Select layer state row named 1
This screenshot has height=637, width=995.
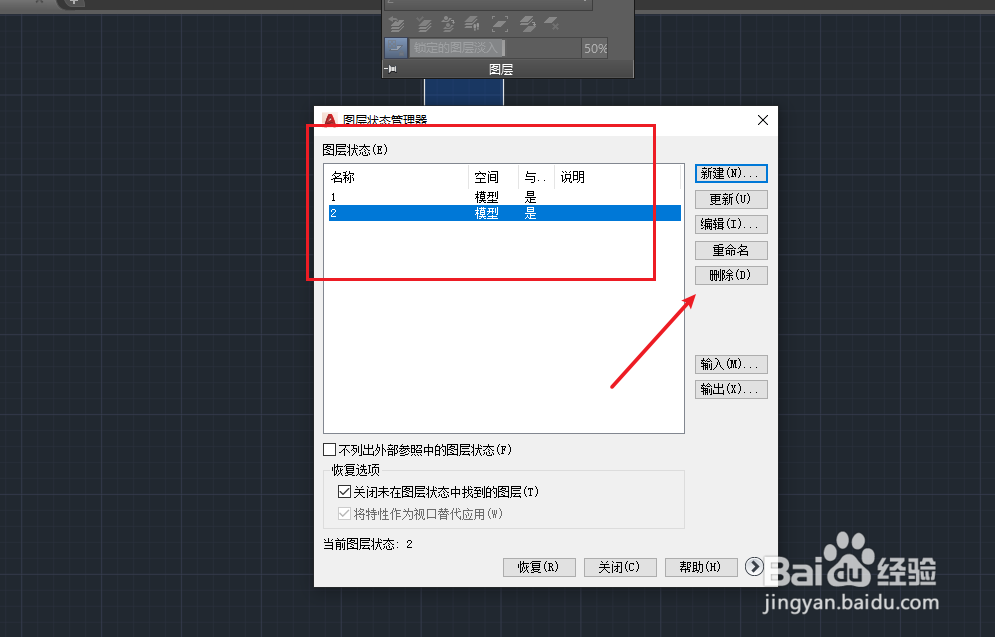tap(504, 197)
